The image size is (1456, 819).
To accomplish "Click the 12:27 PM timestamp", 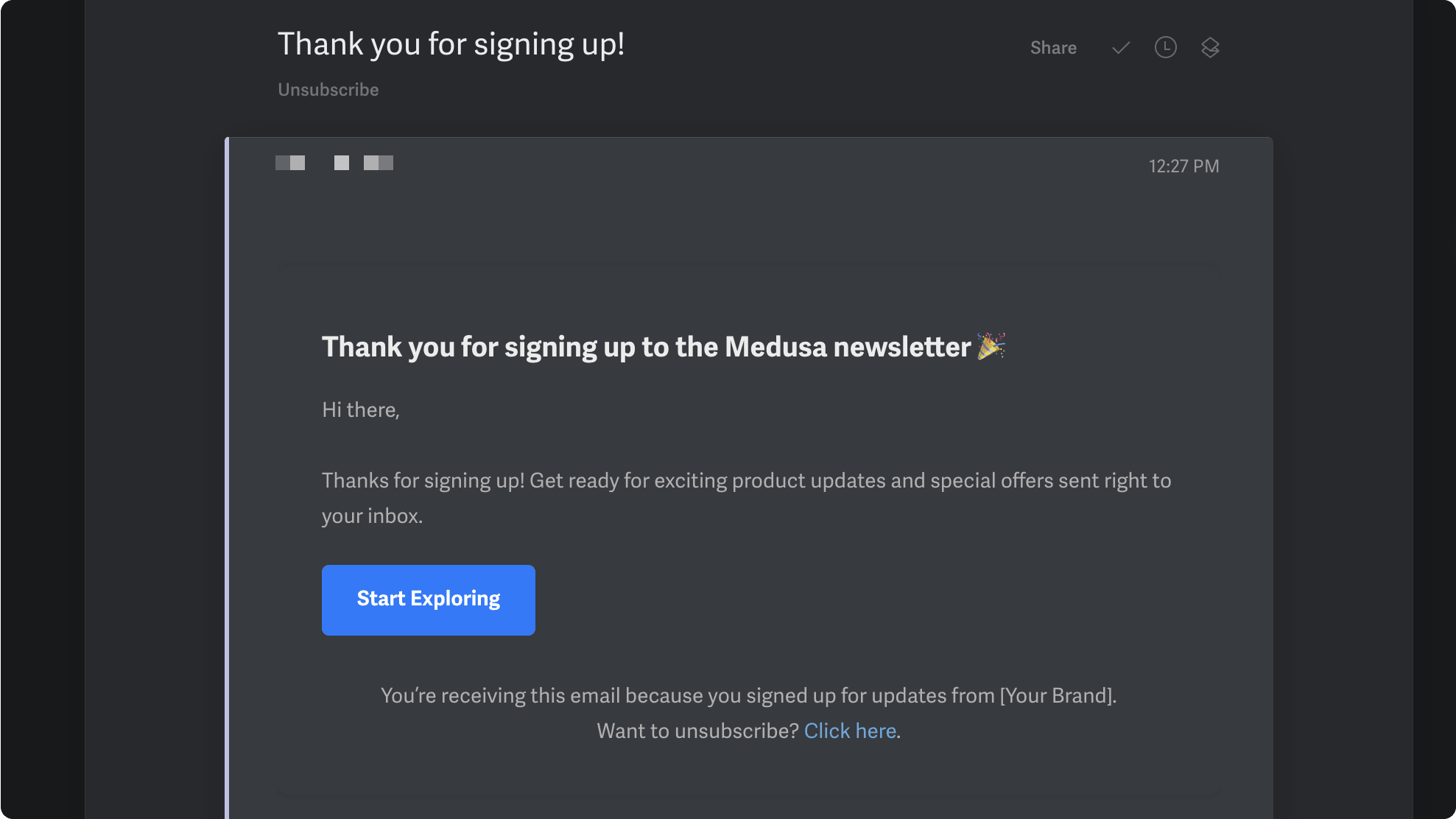I will [1184, 166].
